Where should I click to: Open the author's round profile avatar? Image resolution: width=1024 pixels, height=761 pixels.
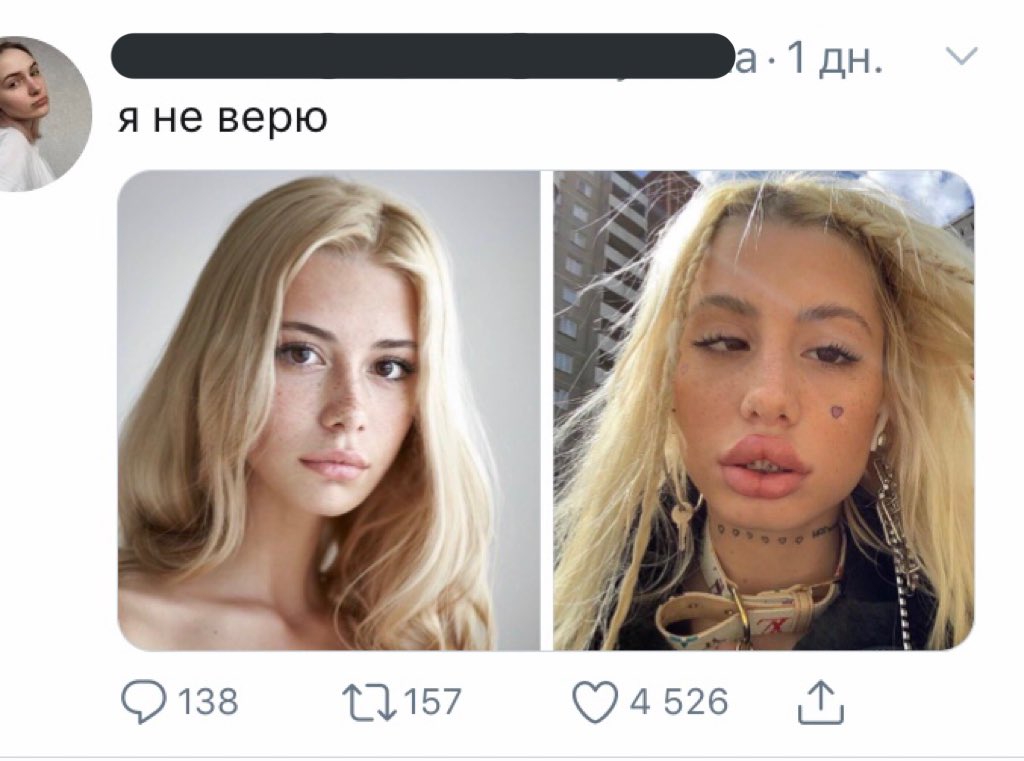pos(40,114)
